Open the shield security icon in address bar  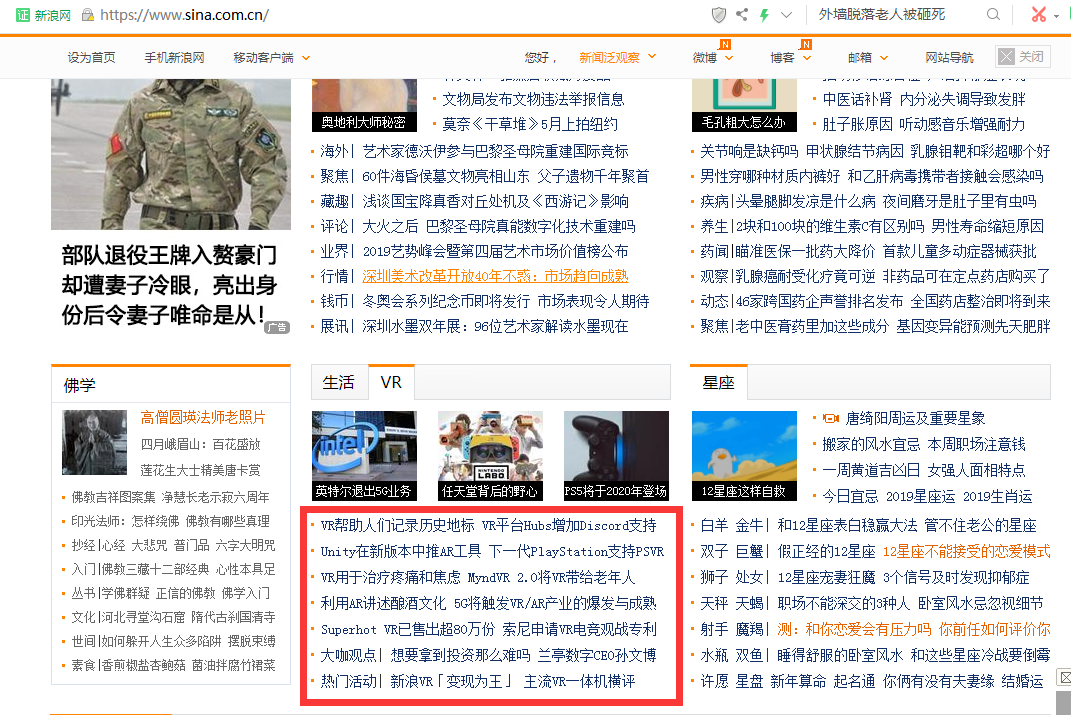point(719,14)
